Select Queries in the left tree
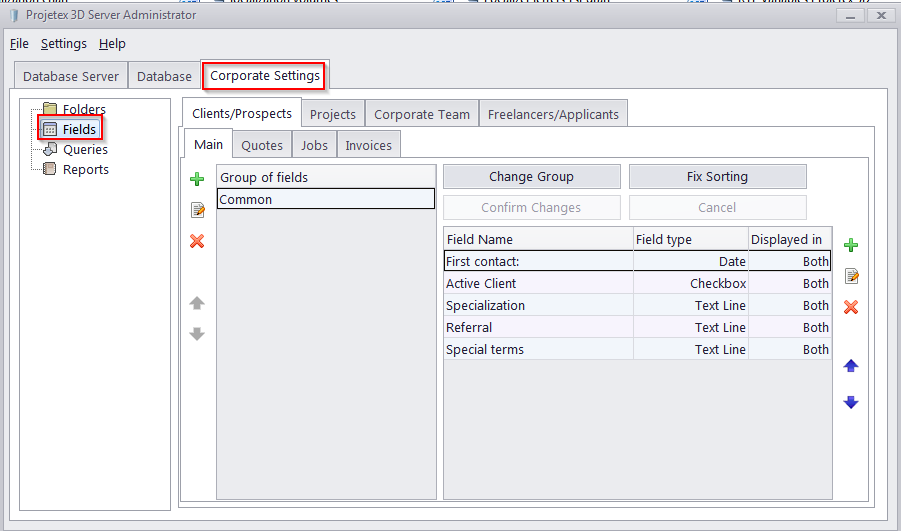 (85, 149)
